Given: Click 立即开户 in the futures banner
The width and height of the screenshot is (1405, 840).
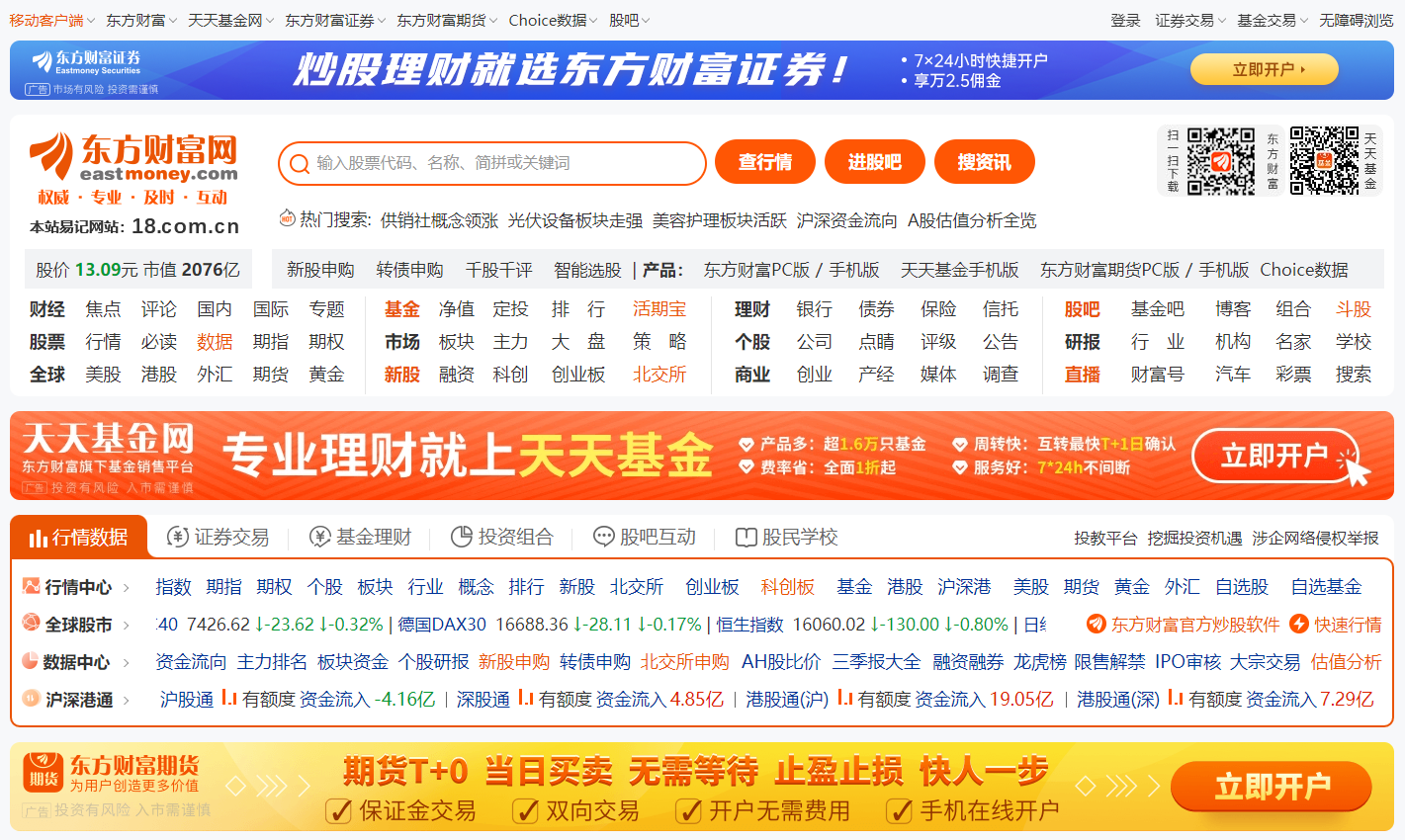Looking at the screenshot, I should [x=1272, y=787].
